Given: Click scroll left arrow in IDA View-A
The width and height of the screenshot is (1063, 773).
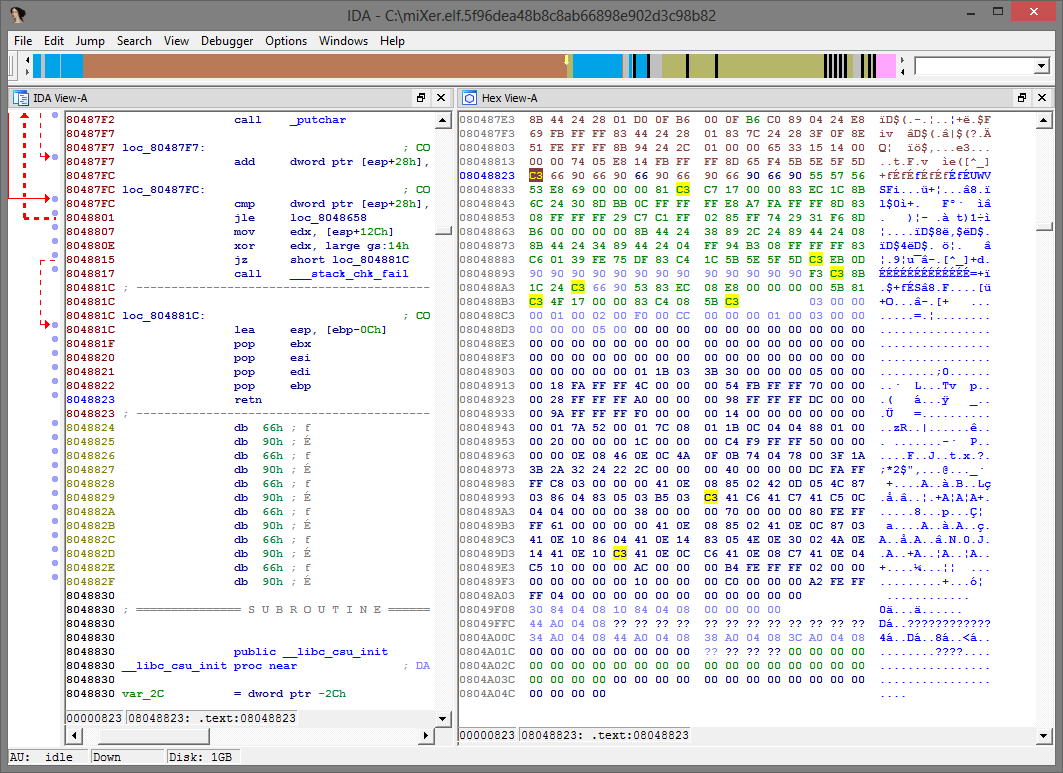Looking at the screenshot, I should click(x=74, y=735).
